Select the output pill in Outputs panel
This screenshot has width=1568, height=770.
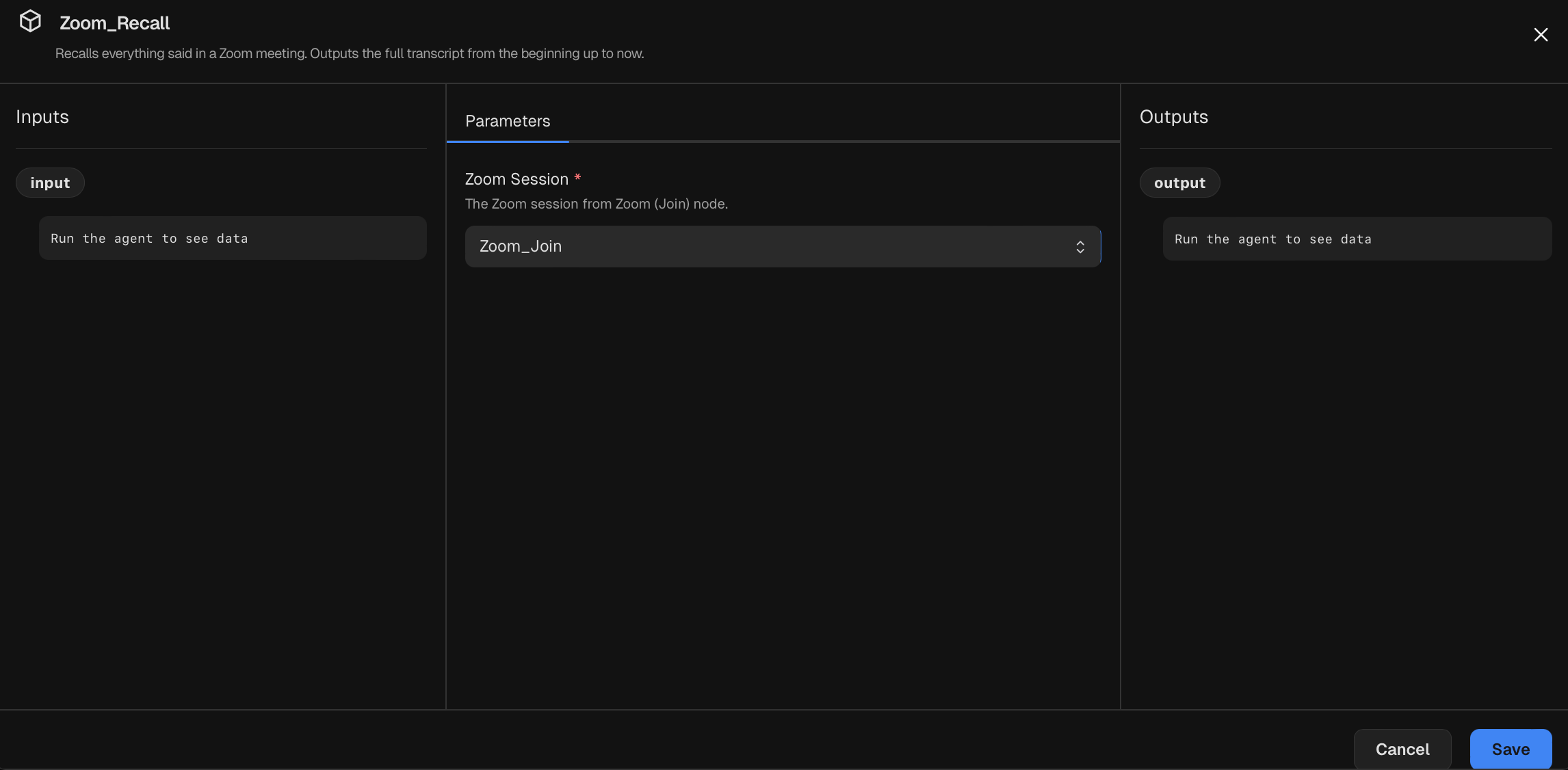[x=1179, y=183]
